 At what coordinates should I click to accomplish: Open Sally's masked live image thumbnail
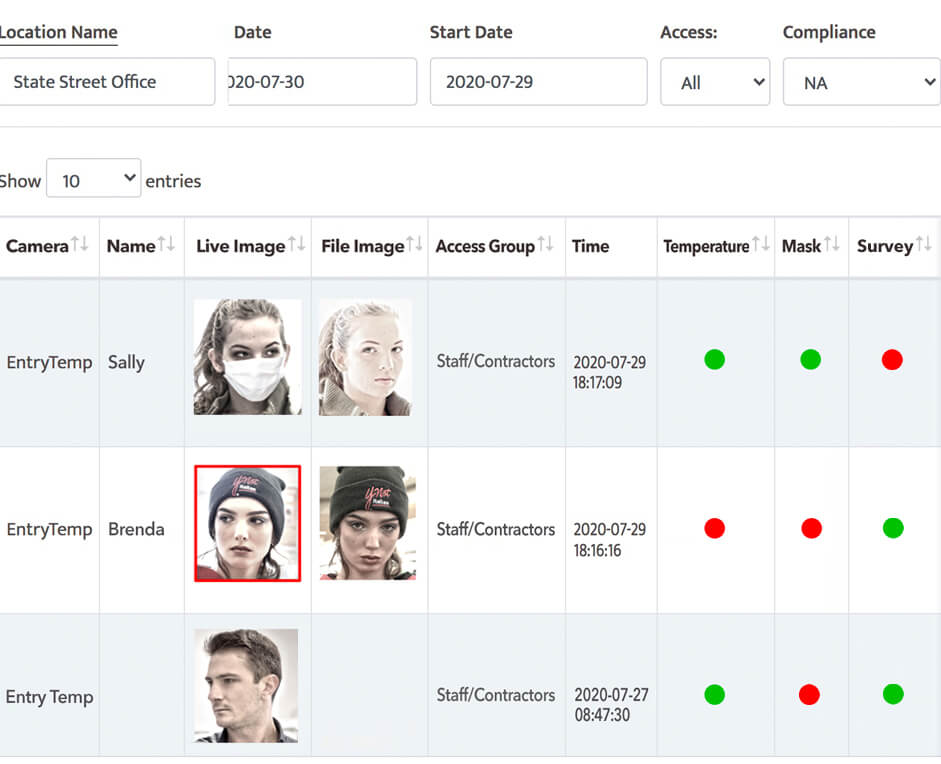(247, 357)
